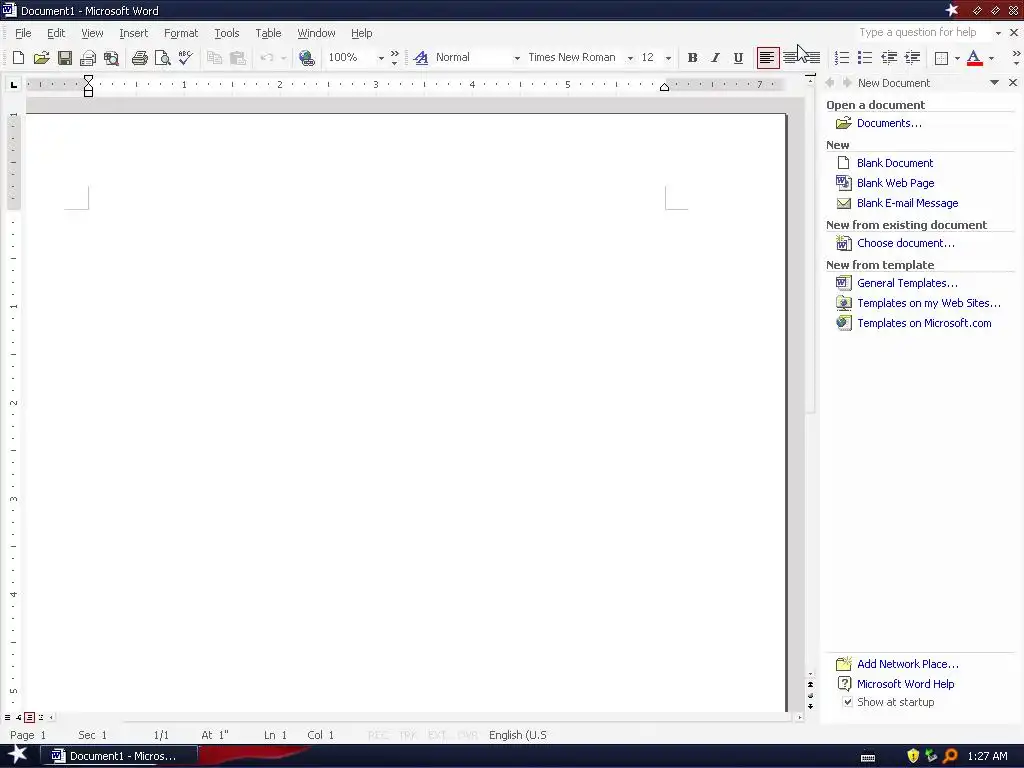The height and width of the screenshot is (768, 1024).
Task: Open the Table menu
Action: click(268, 33)
